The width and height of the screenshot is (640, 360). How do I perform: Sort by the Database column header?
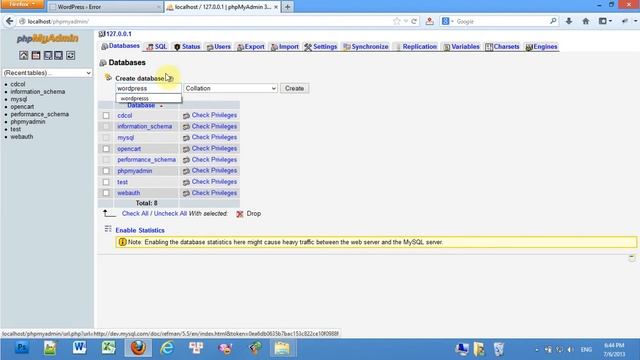pos(141,105)
